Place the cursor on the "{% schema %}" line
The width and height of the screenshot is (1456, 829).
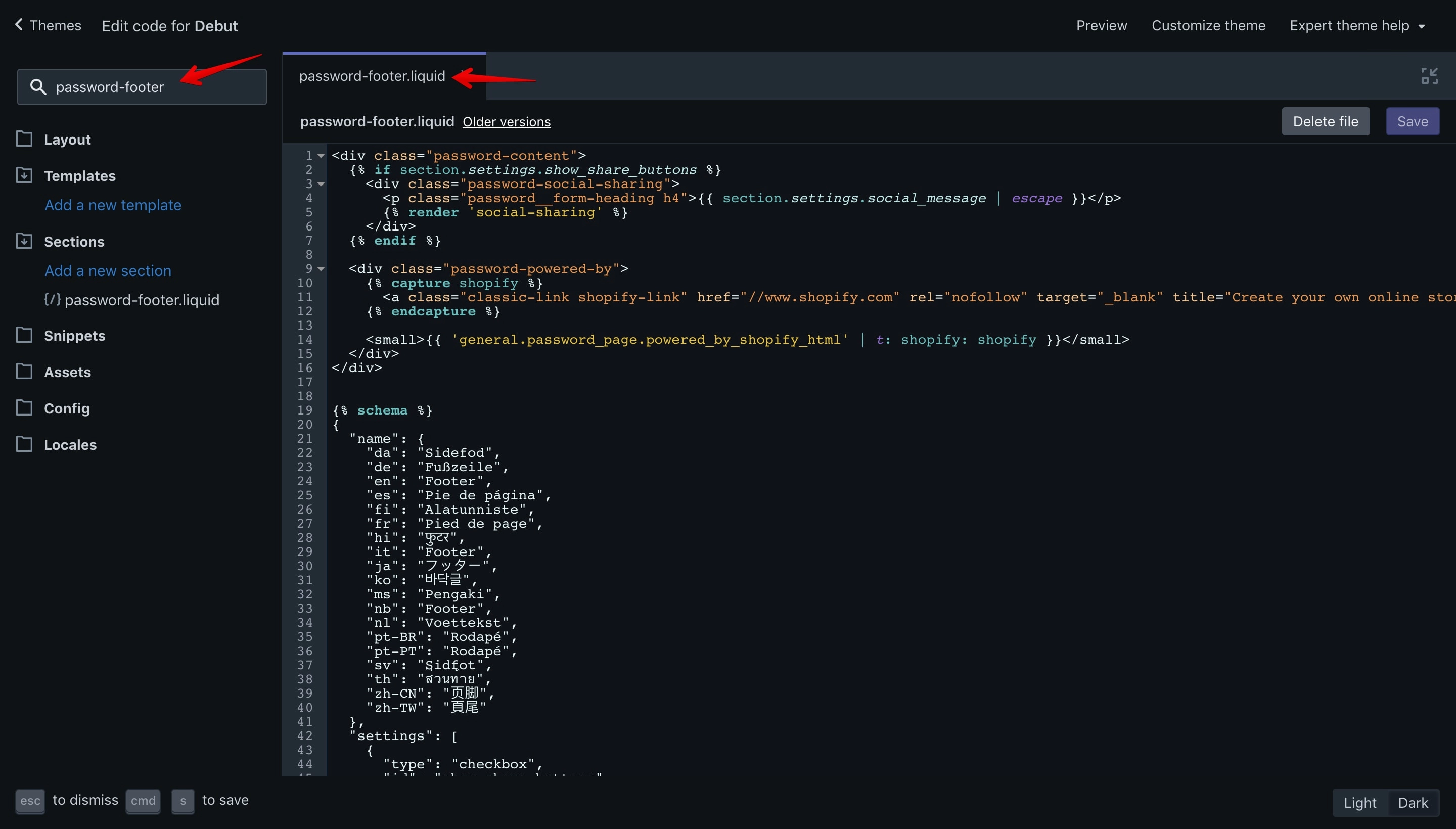coord(382,410)
